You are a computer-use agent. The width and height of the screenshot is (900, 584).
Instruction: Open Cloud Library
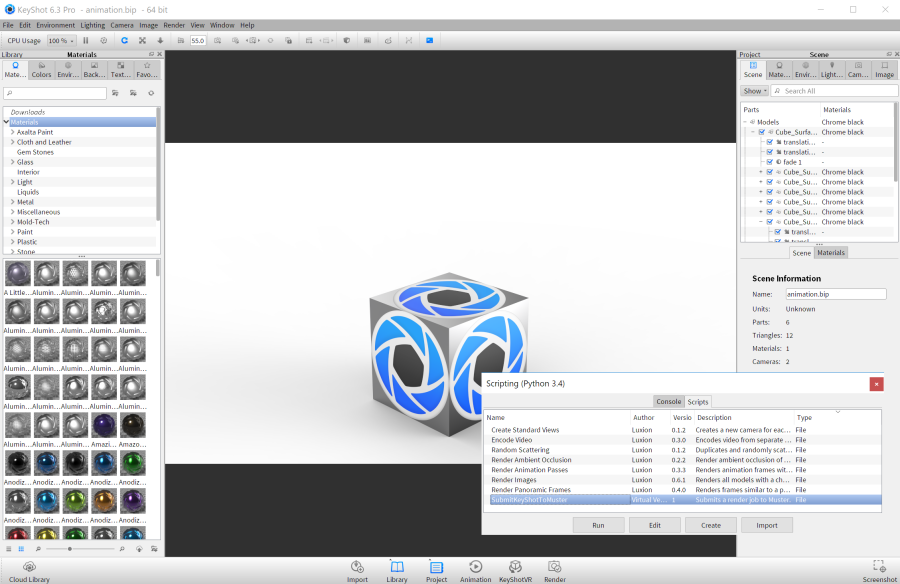tap(29, 571)
